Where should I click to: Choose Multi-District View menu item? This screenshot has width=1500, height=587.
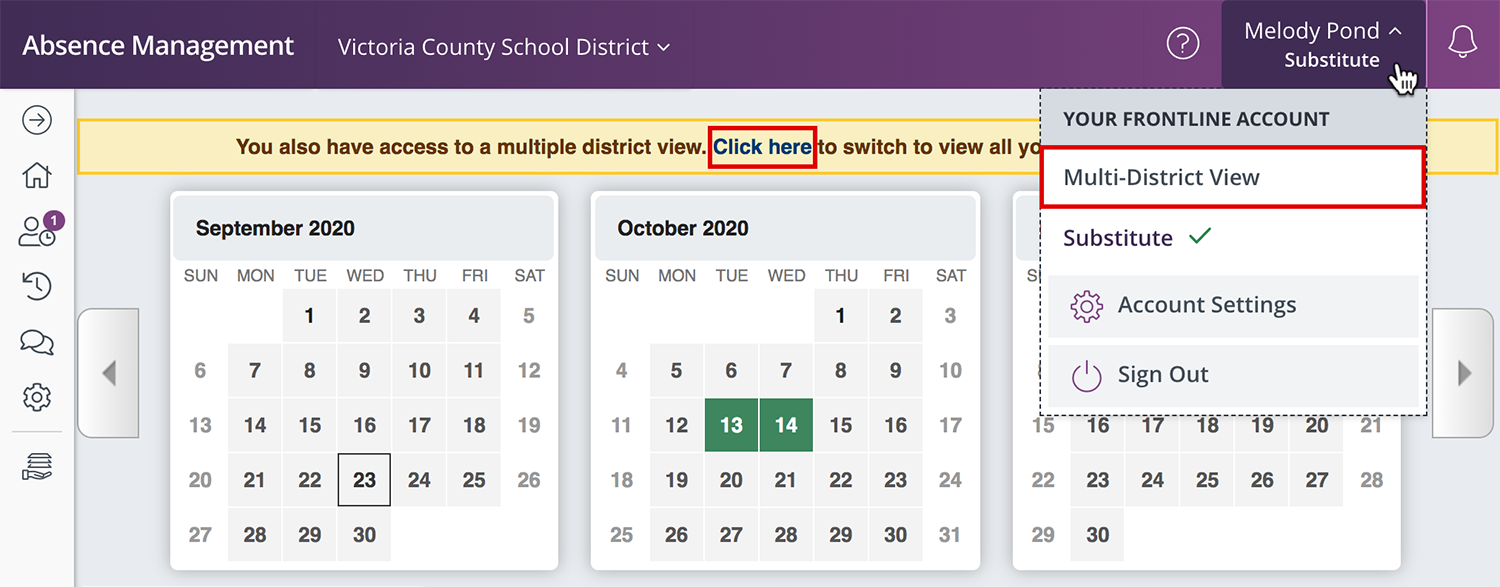point(1233,178)
